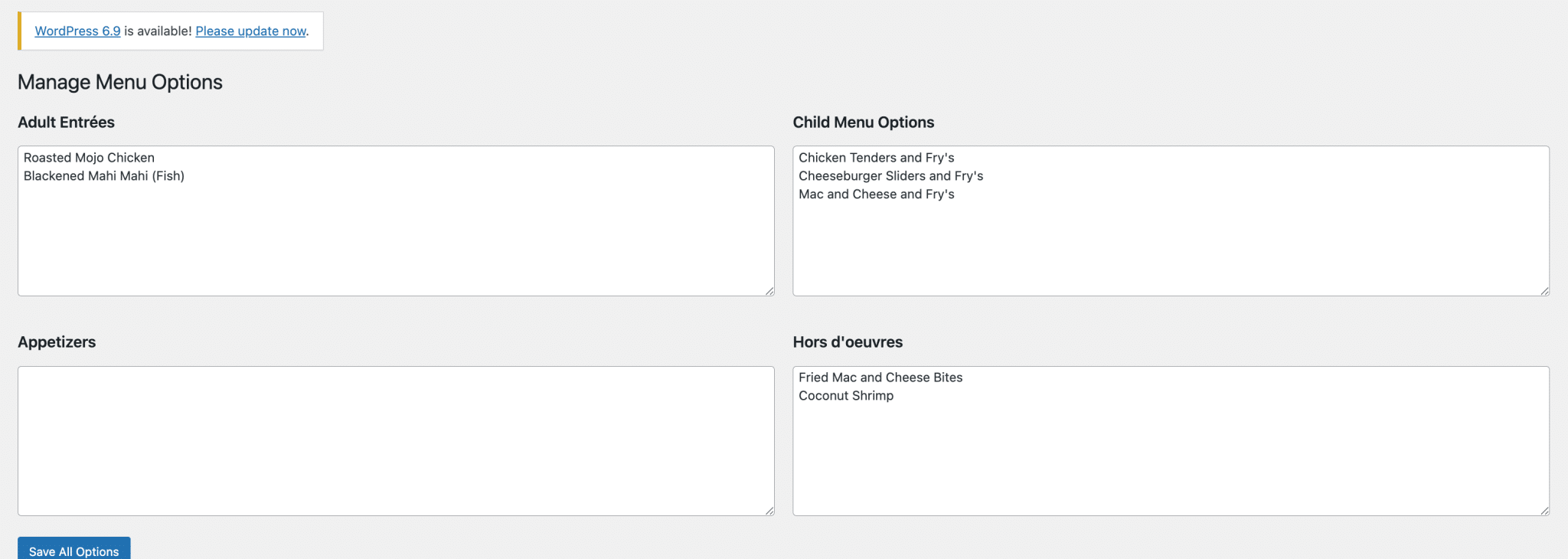The width and height of the screenshot is (1568, 559).
Task: Click the Please update now link
Action: (x=250, y=31)
